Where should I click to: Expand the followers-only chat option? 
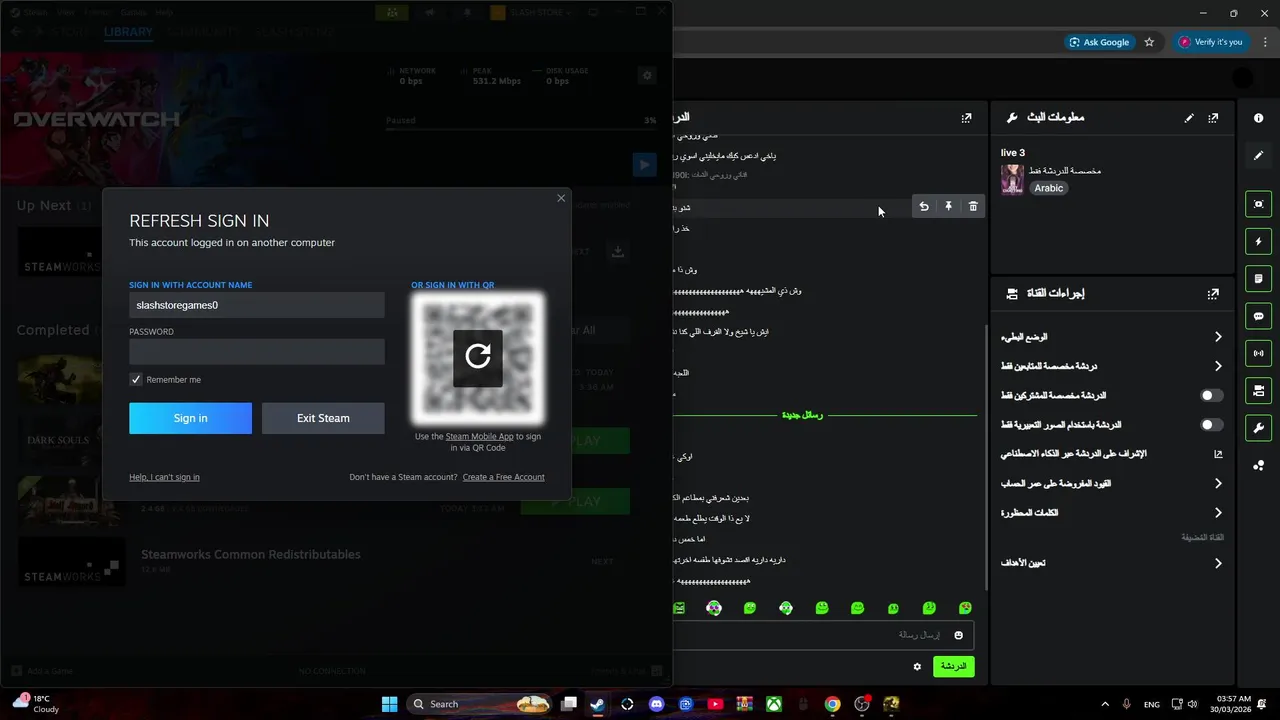pos(1112,366)
